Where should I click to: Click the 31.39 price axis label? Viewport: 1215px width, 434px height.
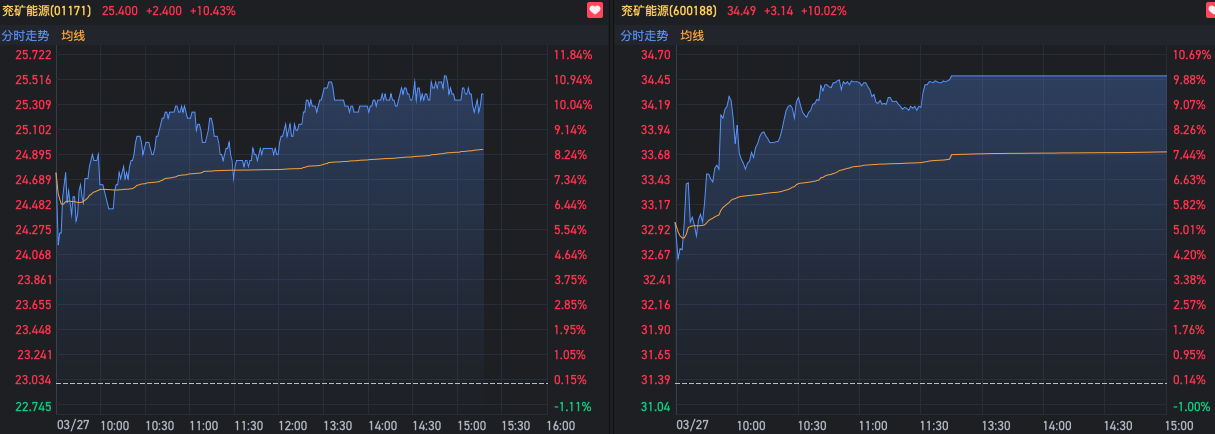coord(654,380)
